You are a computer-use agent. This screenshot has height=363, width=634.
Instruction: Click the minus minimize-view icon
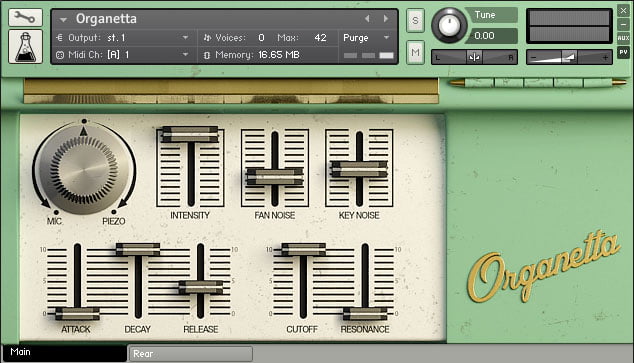pos(623,24)
